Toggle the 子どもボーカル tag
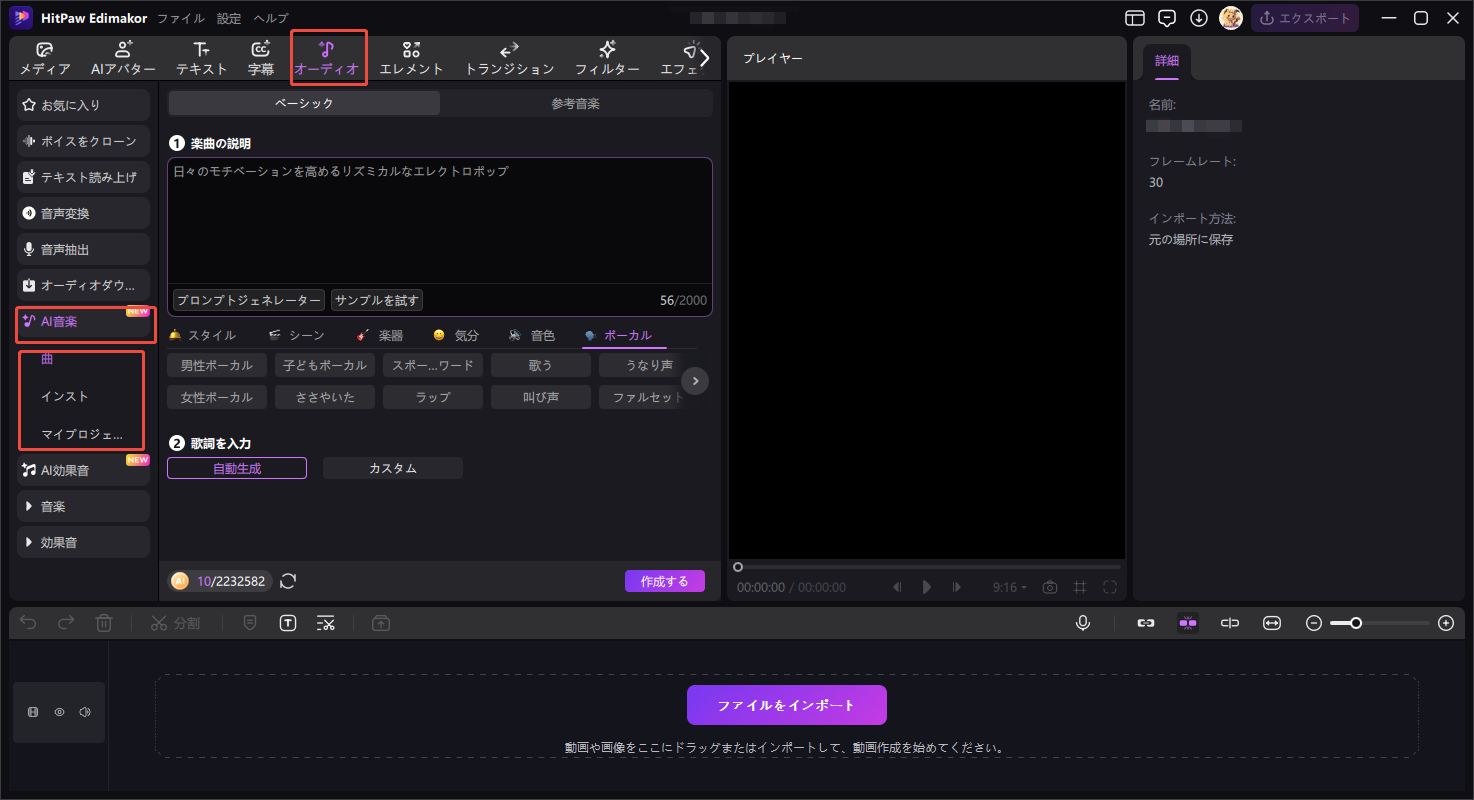Screen dimensions: 1474x800 (x=325, y=365)
